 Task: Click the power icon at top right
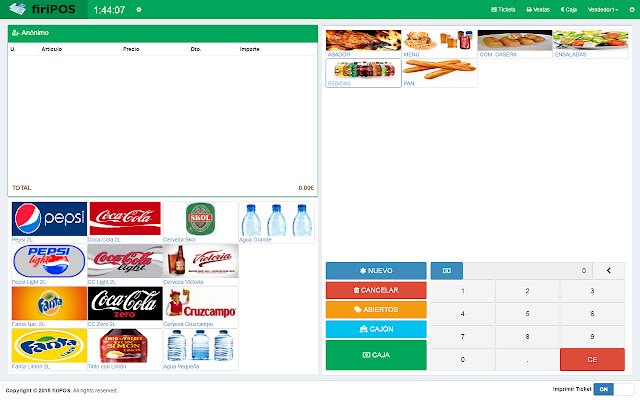pyautogui.click(x=632, y=9)
